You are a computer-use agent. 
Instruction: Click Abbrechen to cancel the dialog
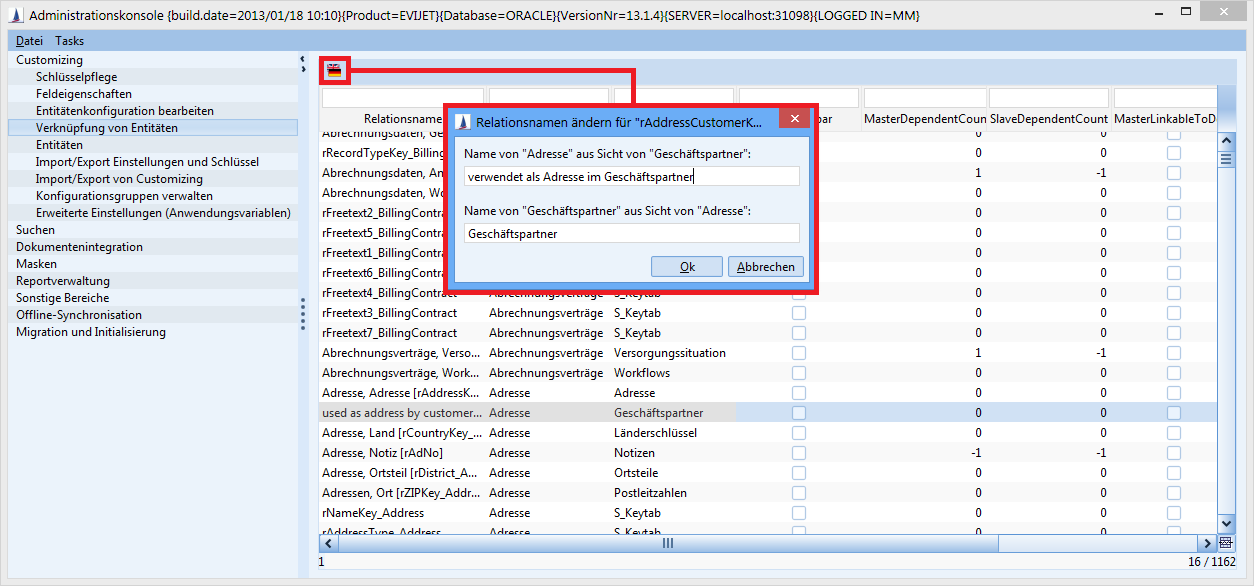766,267
